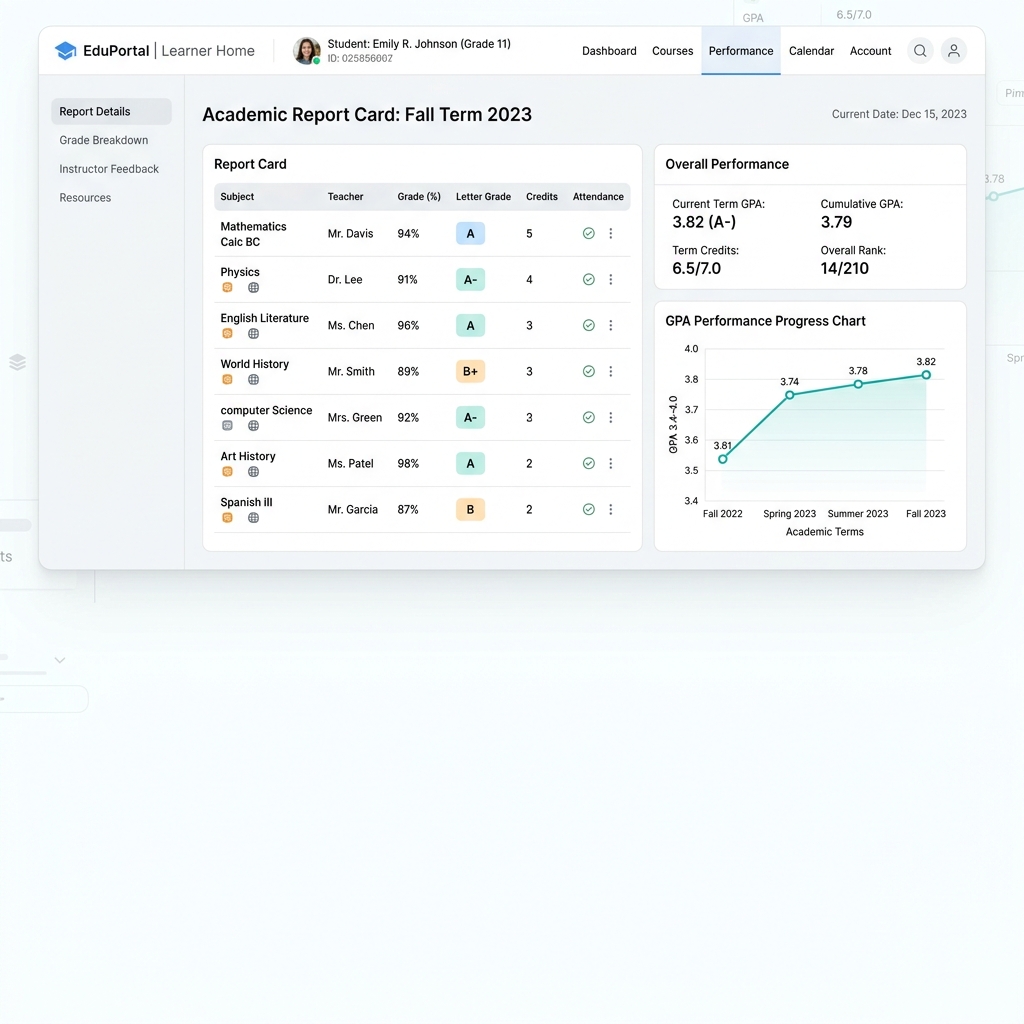Screen dimensions: 1024x1024
Task: Go to the Dashboard tab
Action: tap(609, 51)
